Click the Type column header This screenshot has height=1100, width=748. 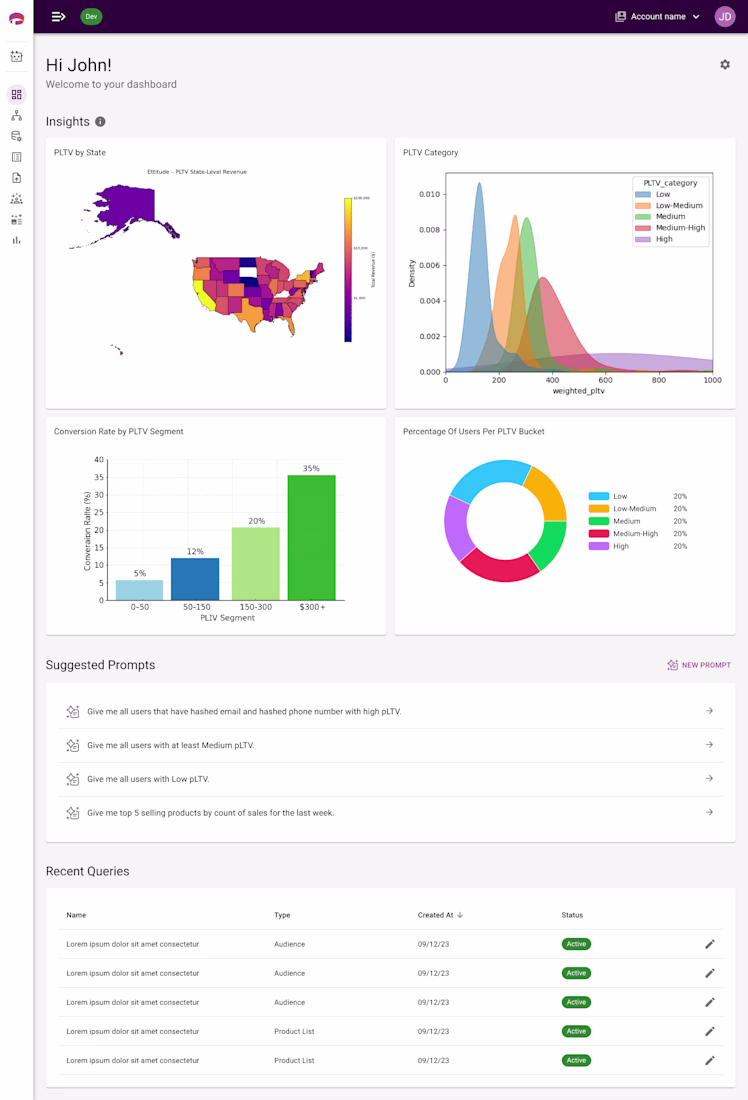coord(282,915)
